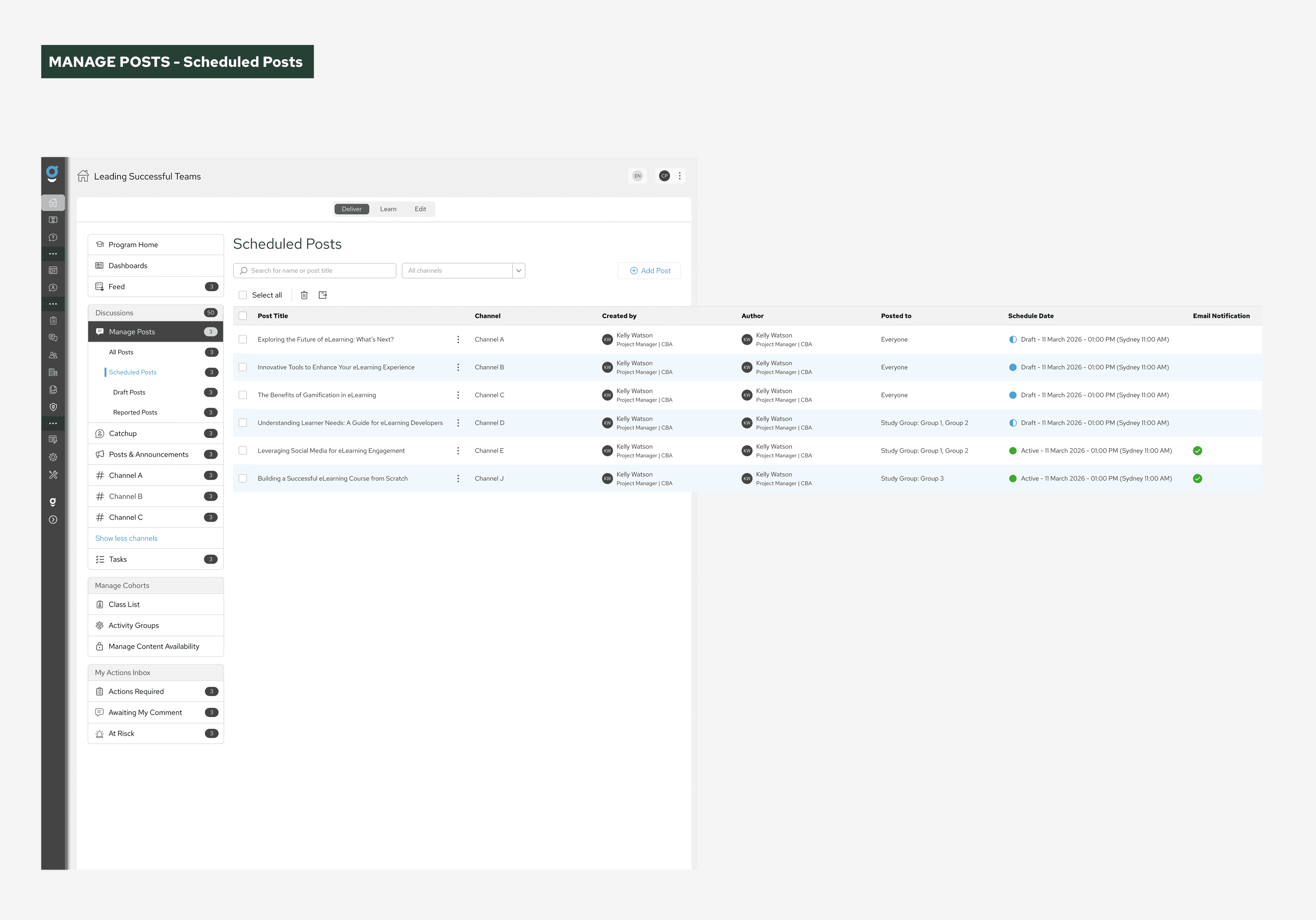Click the blue Draft status dot for Channel B row
Image resolution: width=1316 pixels, height=920 pixels.
pos(1013,367)
